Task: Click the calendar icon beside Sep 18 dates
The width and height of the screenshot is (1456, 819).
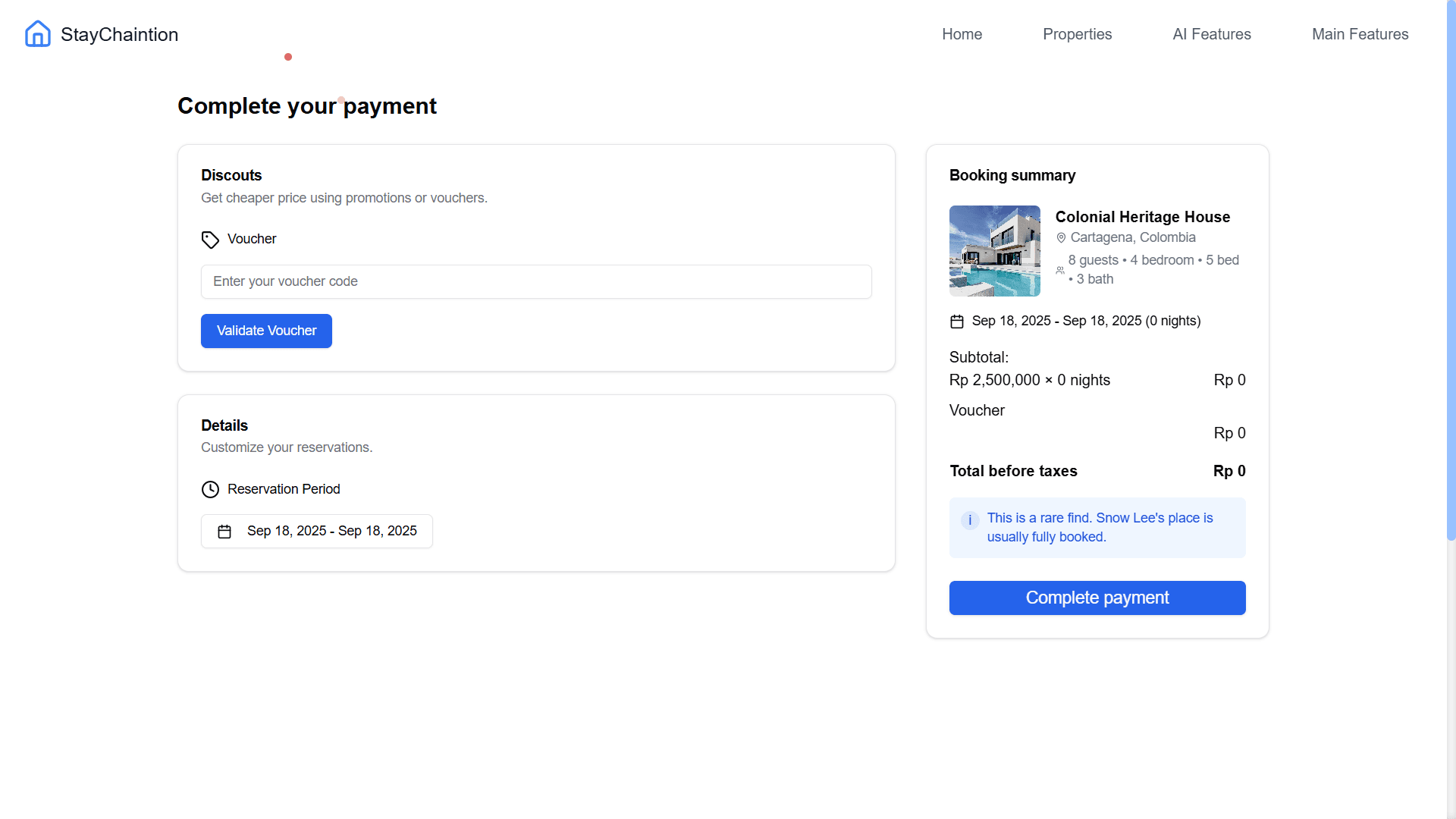Action: coord(957,321)
